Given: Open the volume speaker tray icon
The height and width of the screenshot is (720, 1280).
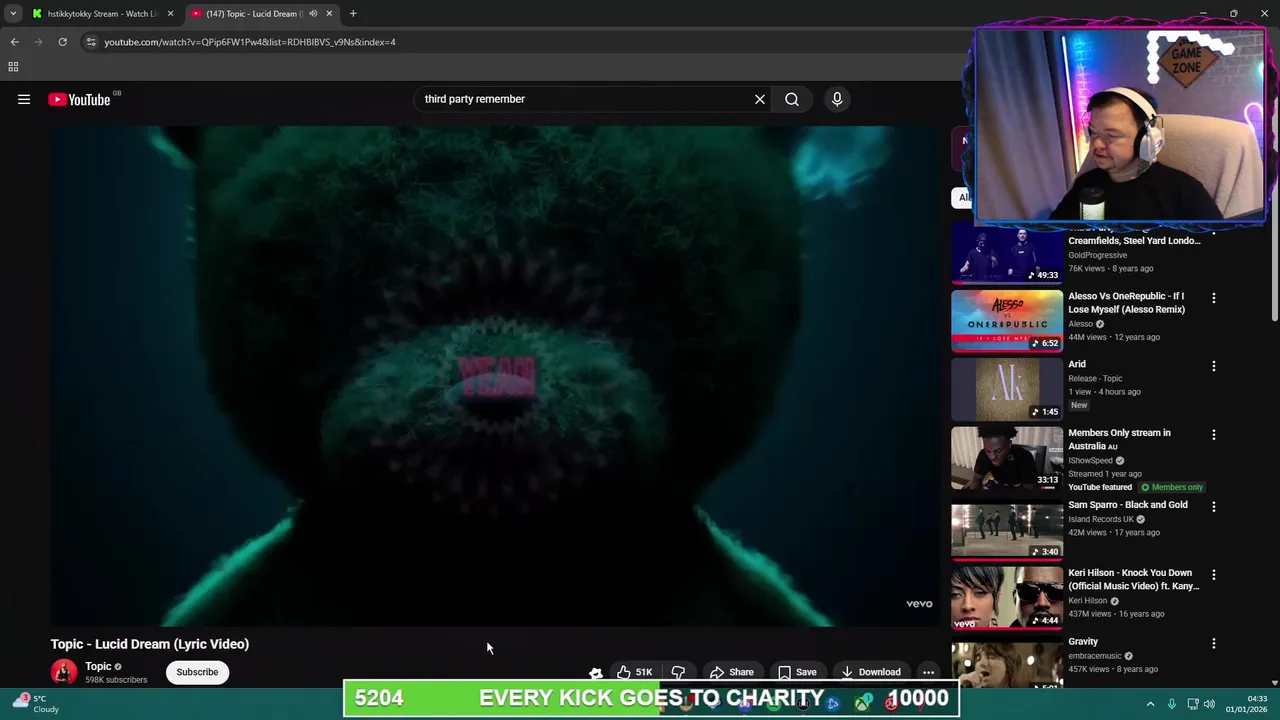Looking at the screenshot, I should (1209, 704).
